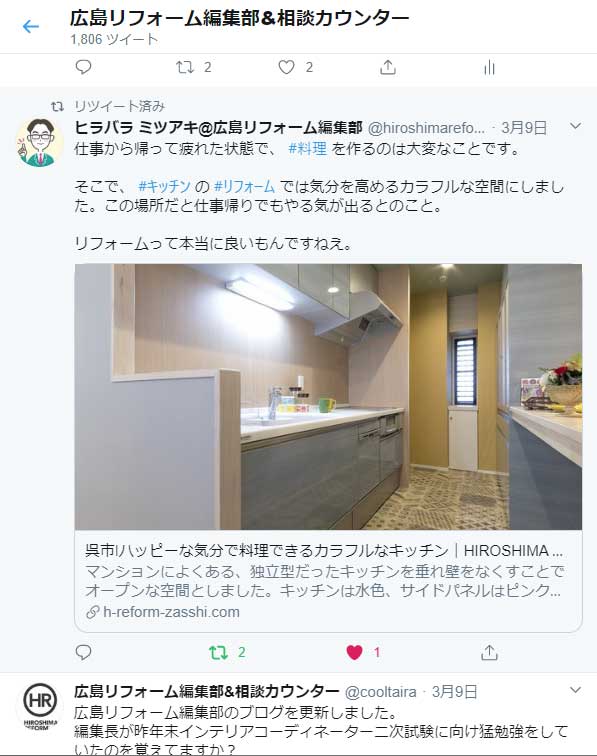
Task: Like the top tweet with 2 likes
Action: [286, 67]
